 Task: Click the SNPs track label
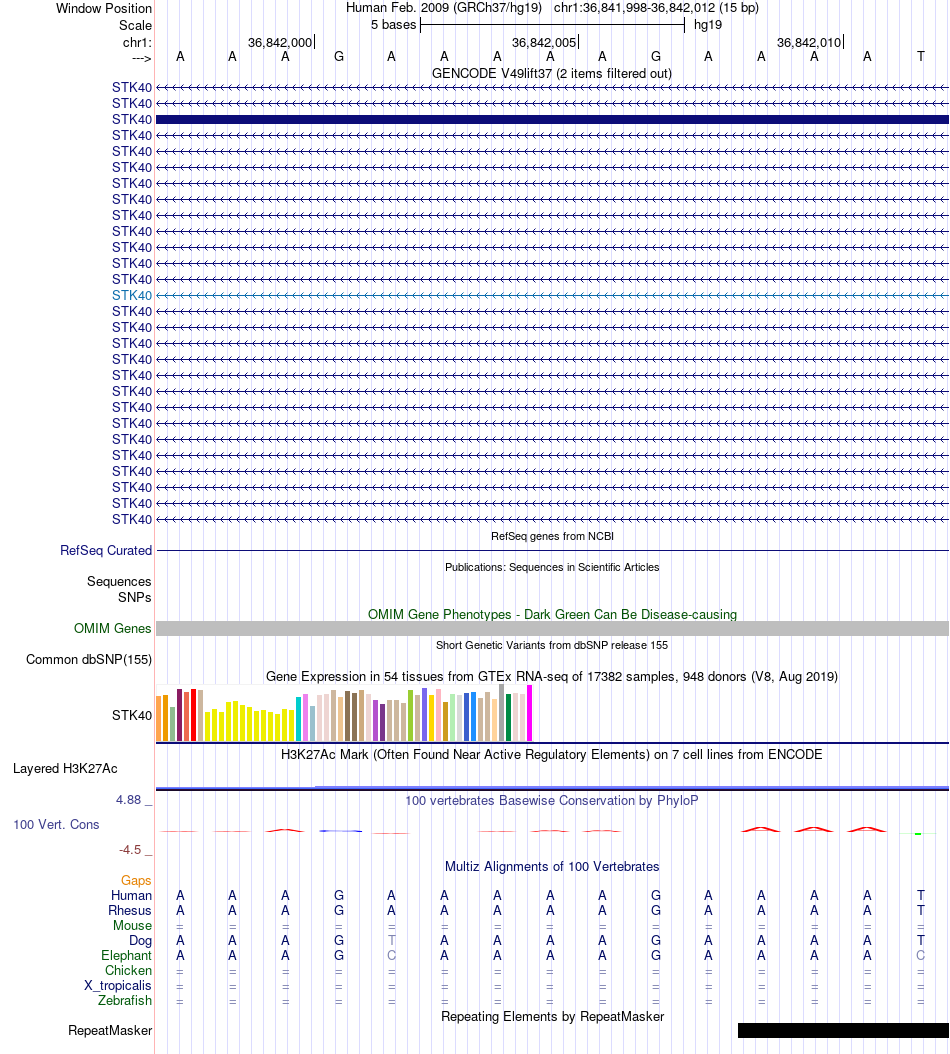click(x=134, y=598)
